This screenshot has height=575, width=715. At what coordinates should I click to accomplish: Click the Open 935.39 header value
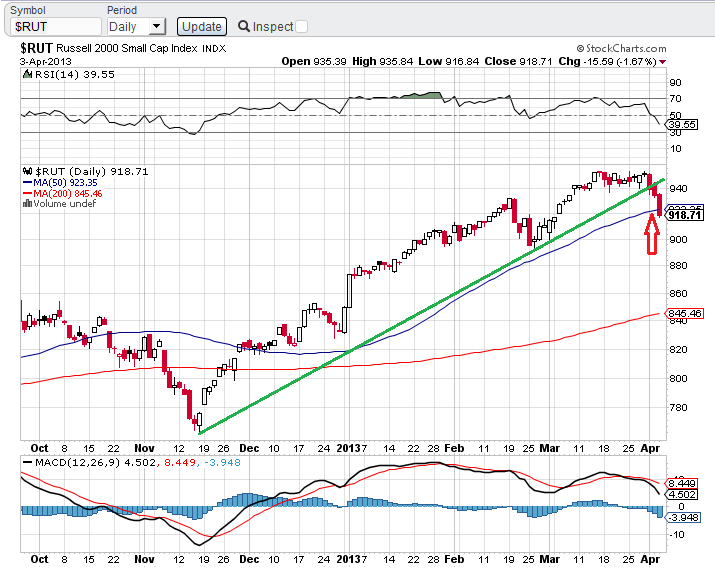[x=314, y=61]
